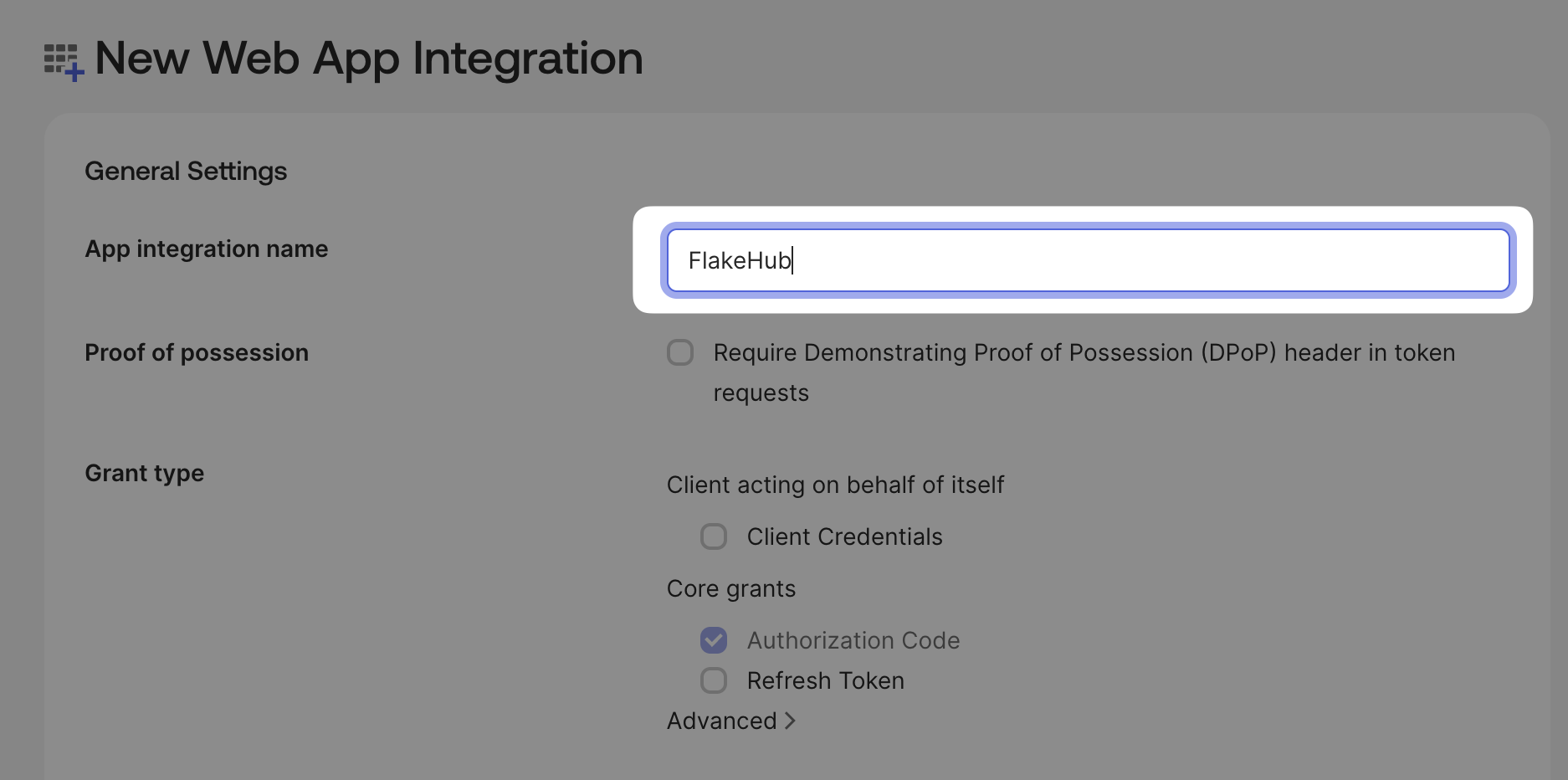Click the chevron next to Advanced
Screen dimensions: 1568x780
pos(790,721)
